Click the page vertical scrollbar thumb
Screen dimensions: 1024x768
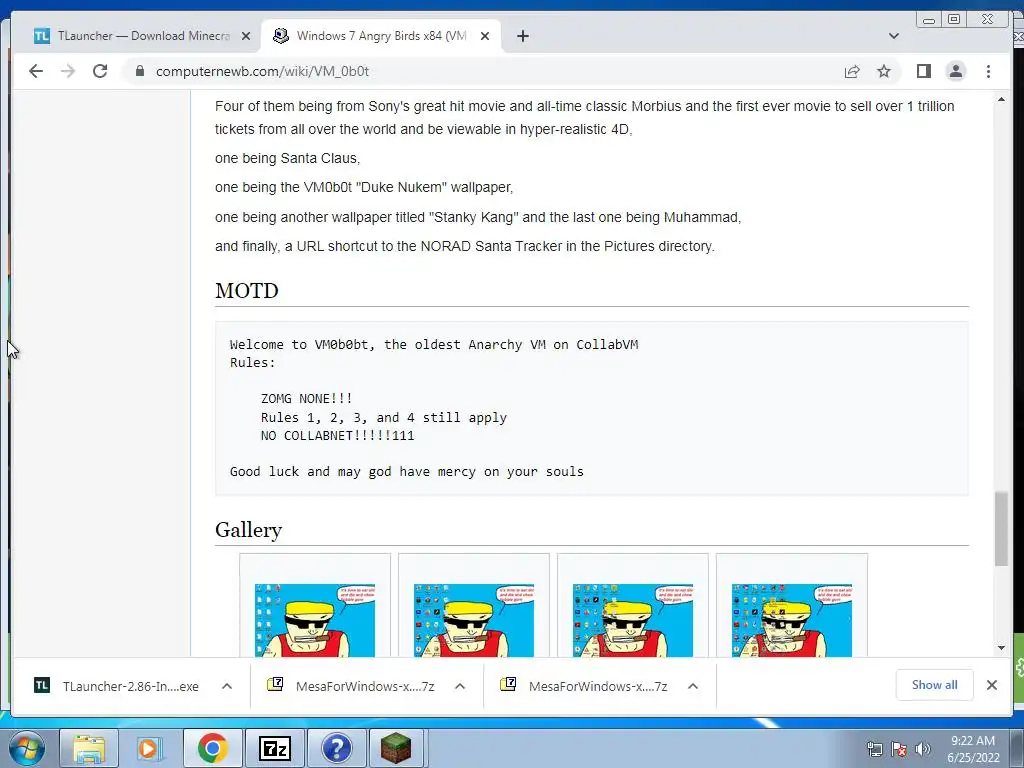[x=1001, y=528]
